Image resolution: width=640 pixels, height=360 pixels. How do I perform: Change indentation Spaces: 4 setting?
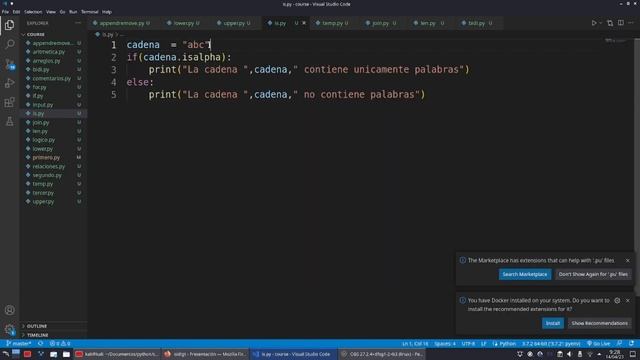(x=445, y=344)
